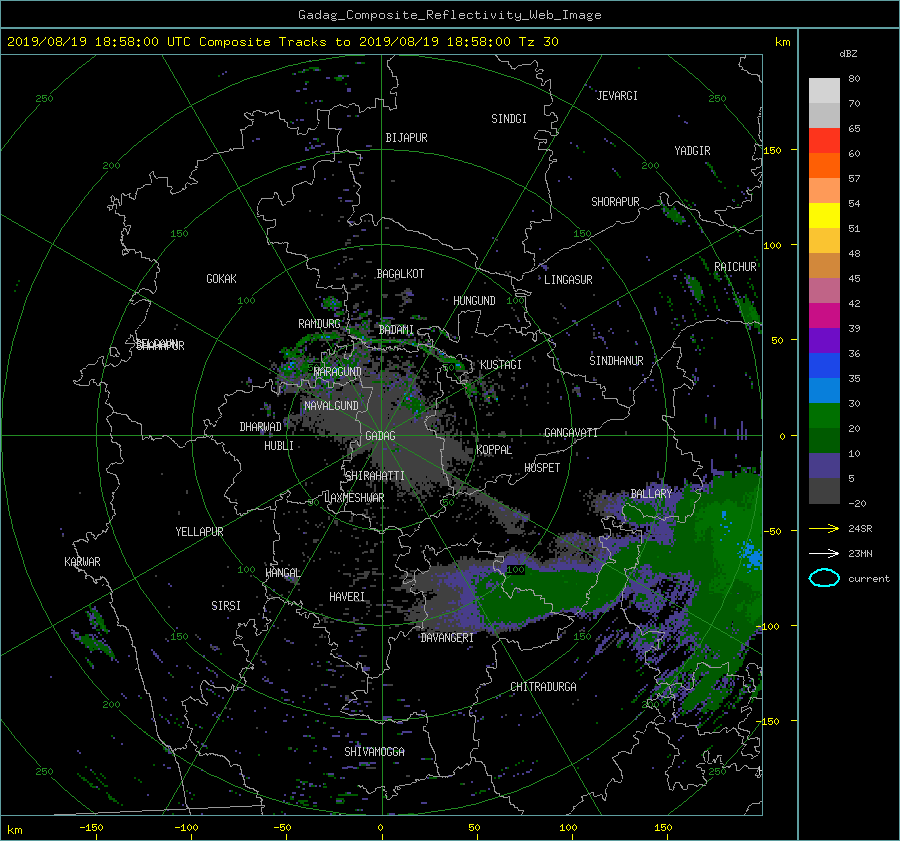Click the GANGAVATI city label

coord(571,432)
